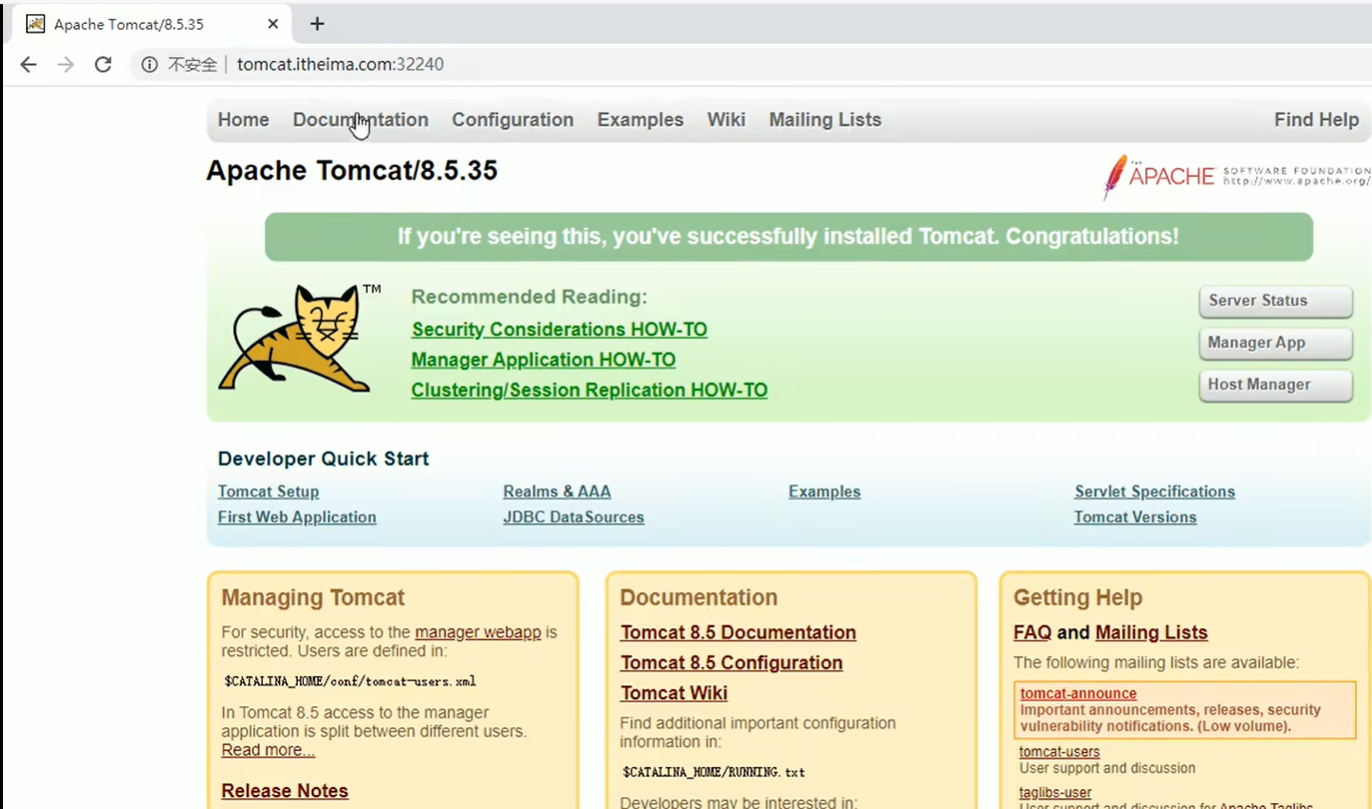Open Security Considerations HOW-TO link
The height and width of the screenshot is (809, 1372).
point(559,330)
